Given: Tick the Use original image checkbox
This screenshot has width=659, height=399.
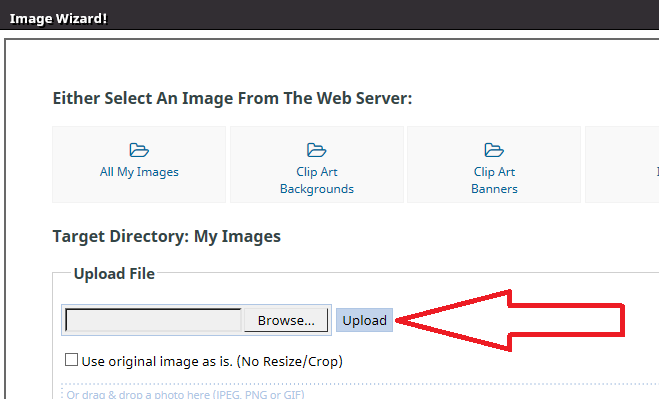Looking at the screenshot, I should [71, 360].
